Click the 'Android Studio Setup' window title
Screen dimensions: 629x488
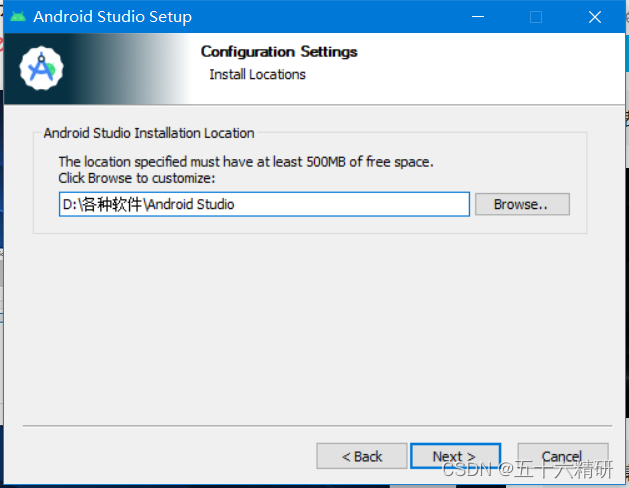tap(112, 17)
